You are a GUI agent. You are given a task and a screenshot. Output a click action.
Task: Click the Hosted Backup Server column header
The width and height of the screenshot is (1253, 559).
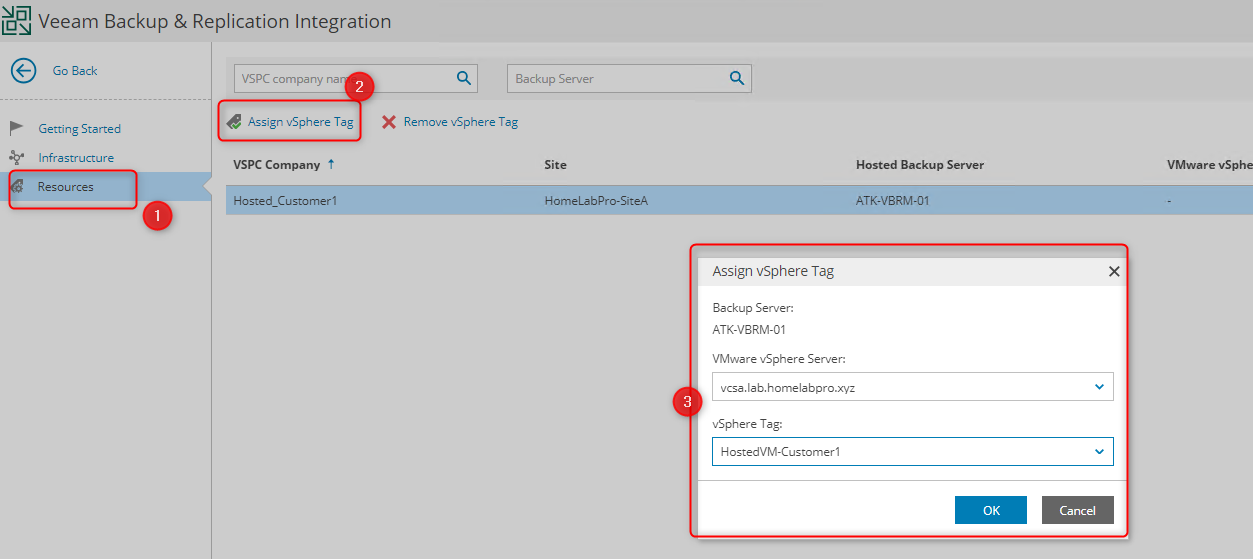[x=919, y=165]
